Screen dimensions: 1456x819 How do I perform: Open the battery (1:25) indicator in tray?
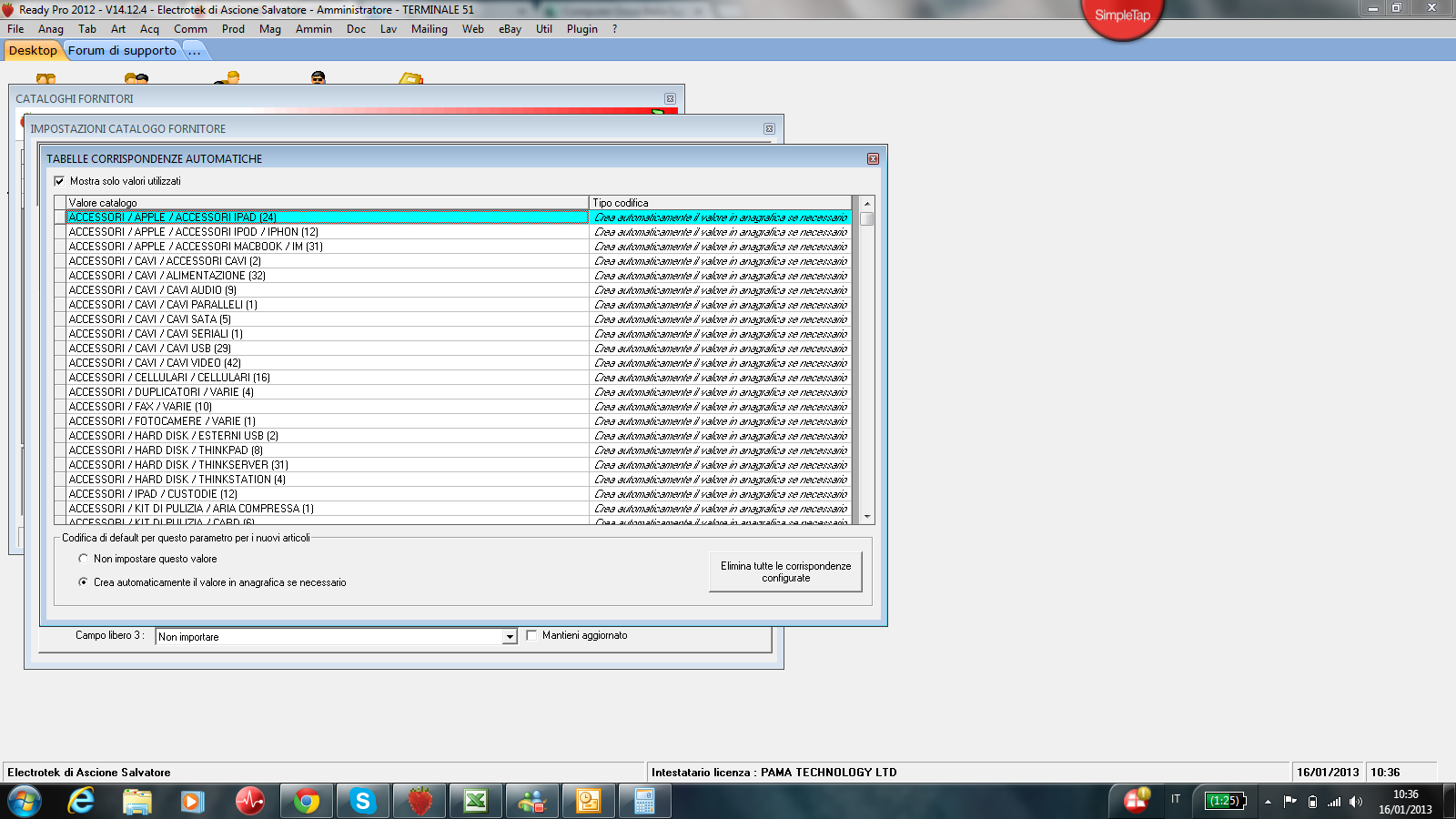pyautogui.click(x=1225, y=801)
